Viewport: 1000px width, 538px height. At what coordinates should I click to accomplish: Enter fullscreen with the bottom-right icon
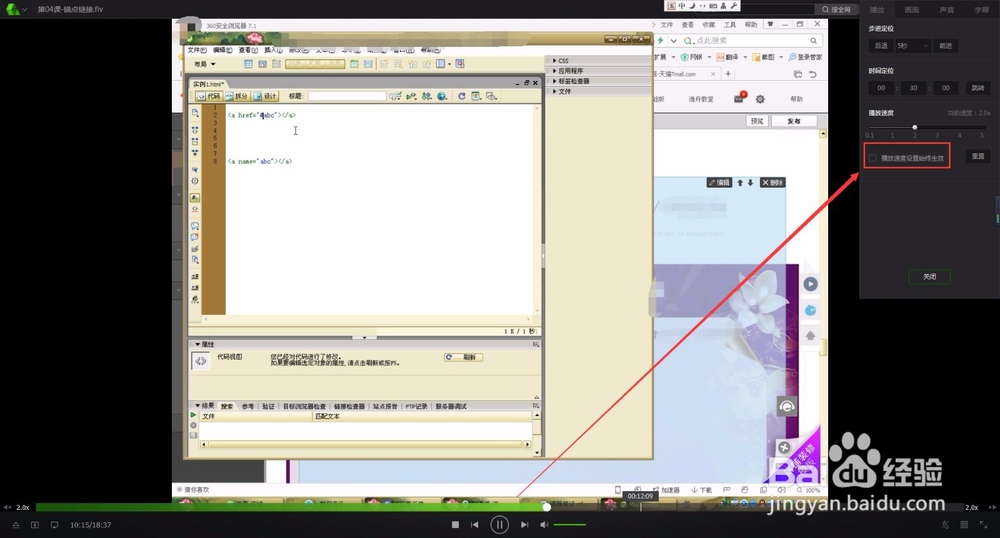(983, 525)
